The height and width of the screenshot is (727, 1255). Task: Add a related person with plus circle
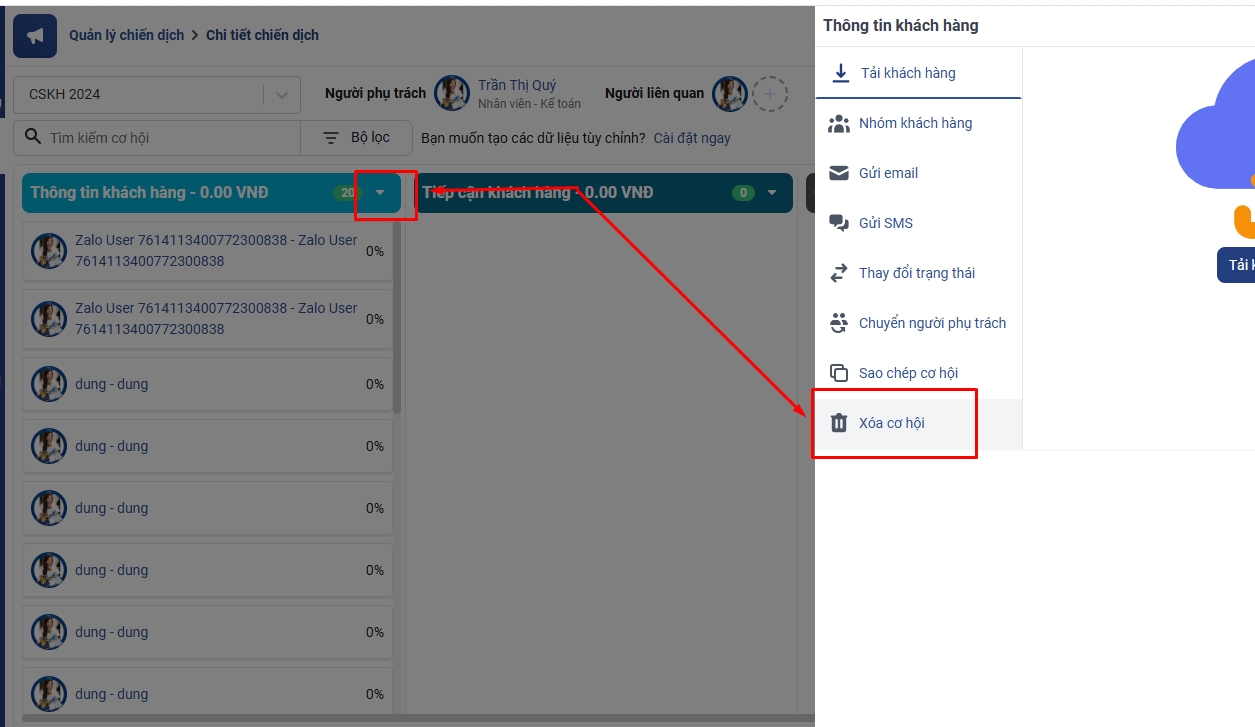769,94
